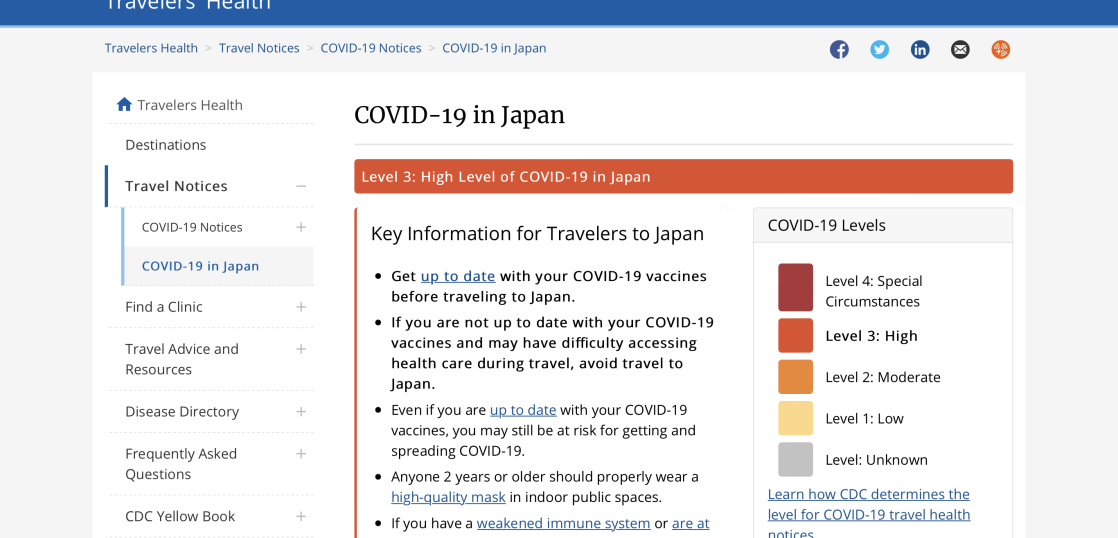Expand the Disease Directory section
Viewport: 1118px width, 538px height.
(301, 412)
